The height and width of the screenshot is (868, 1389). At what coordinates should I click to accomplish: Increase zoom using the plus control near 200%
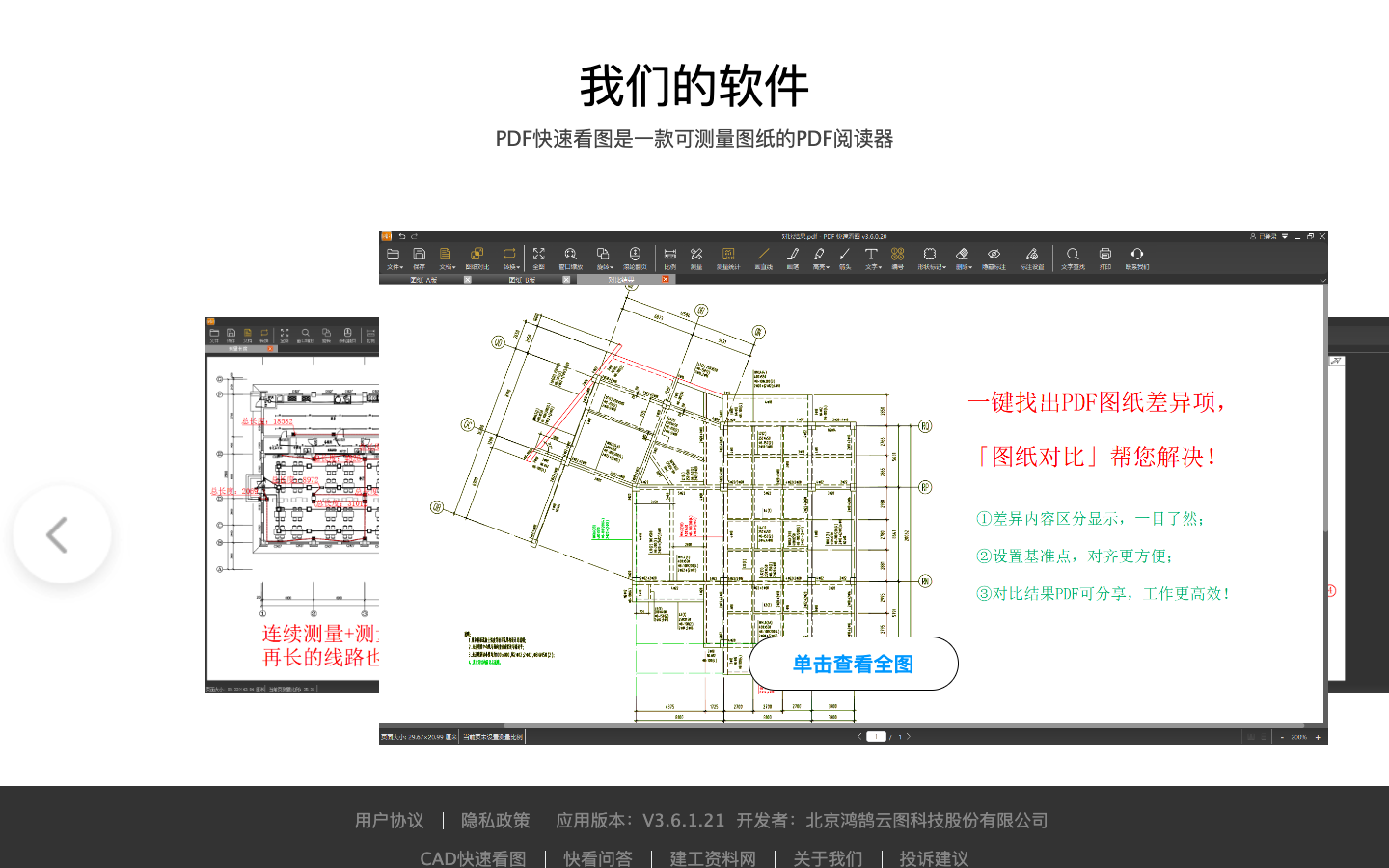1318,735
